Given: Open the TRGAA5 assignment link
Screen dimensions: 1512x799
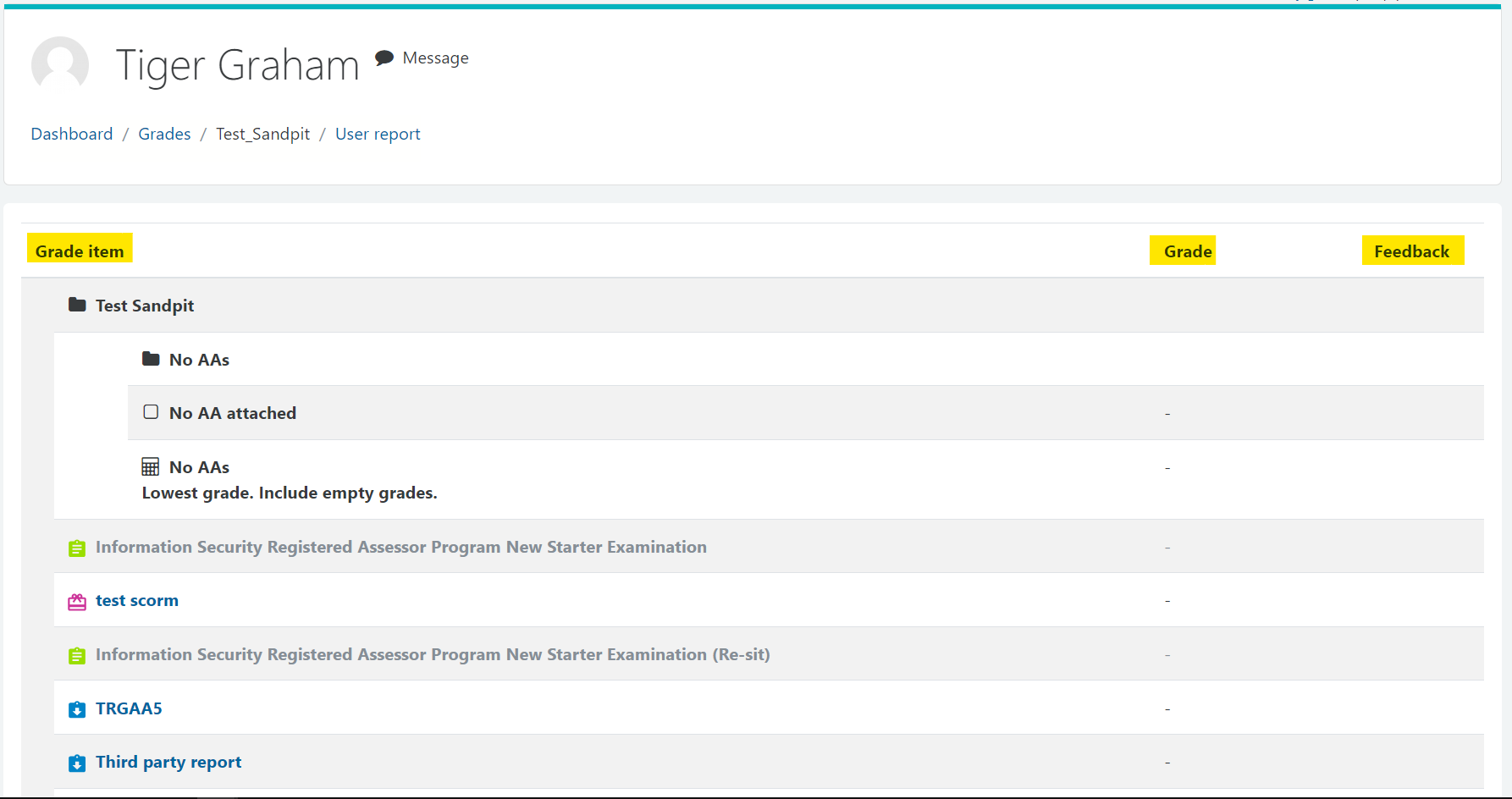Looking at the screenshot, I should tap(129, 708).
